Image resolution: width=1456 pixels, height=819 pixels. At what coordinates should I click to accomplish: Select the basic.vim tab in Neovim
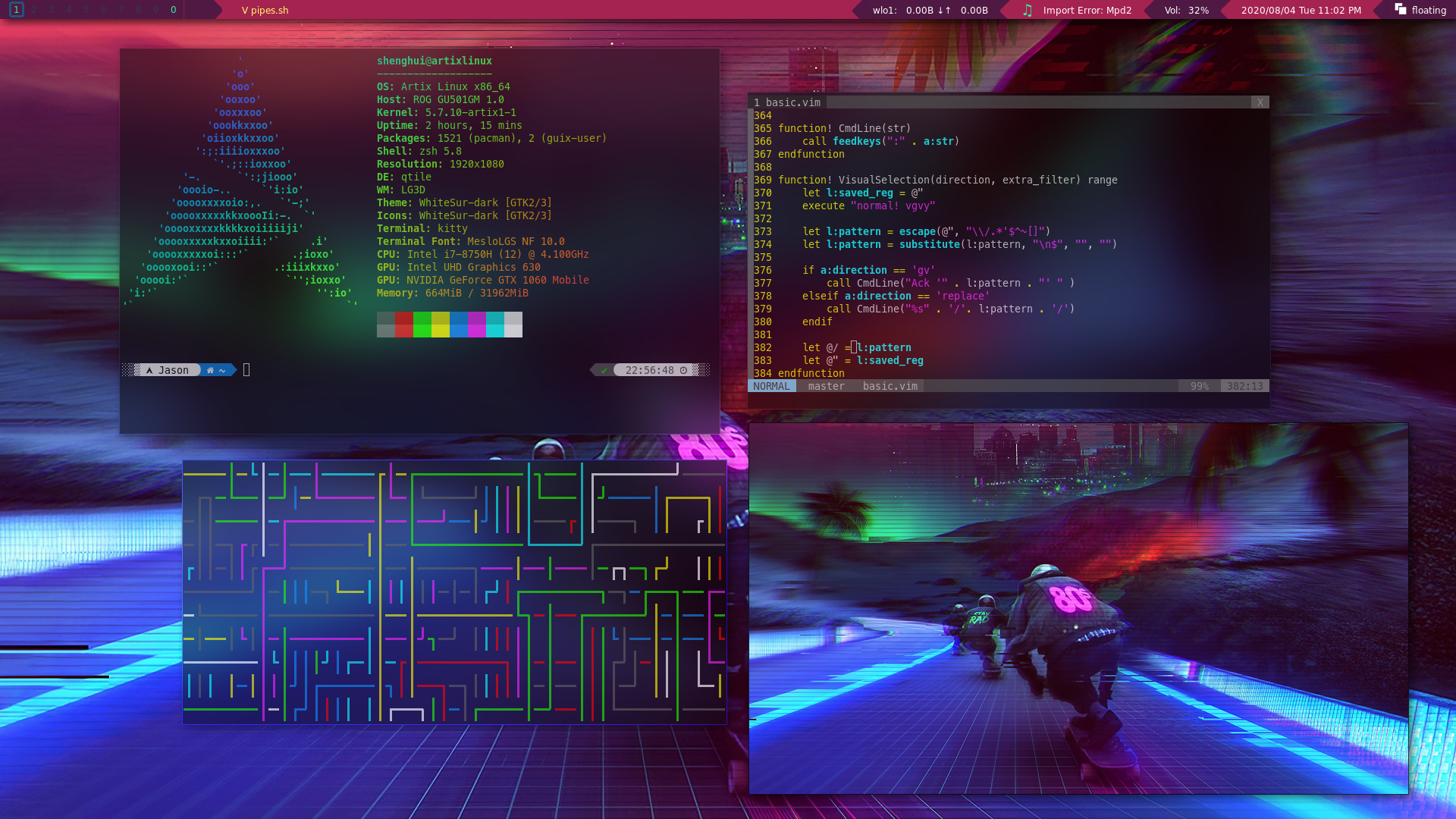click(x=787, y=102)
